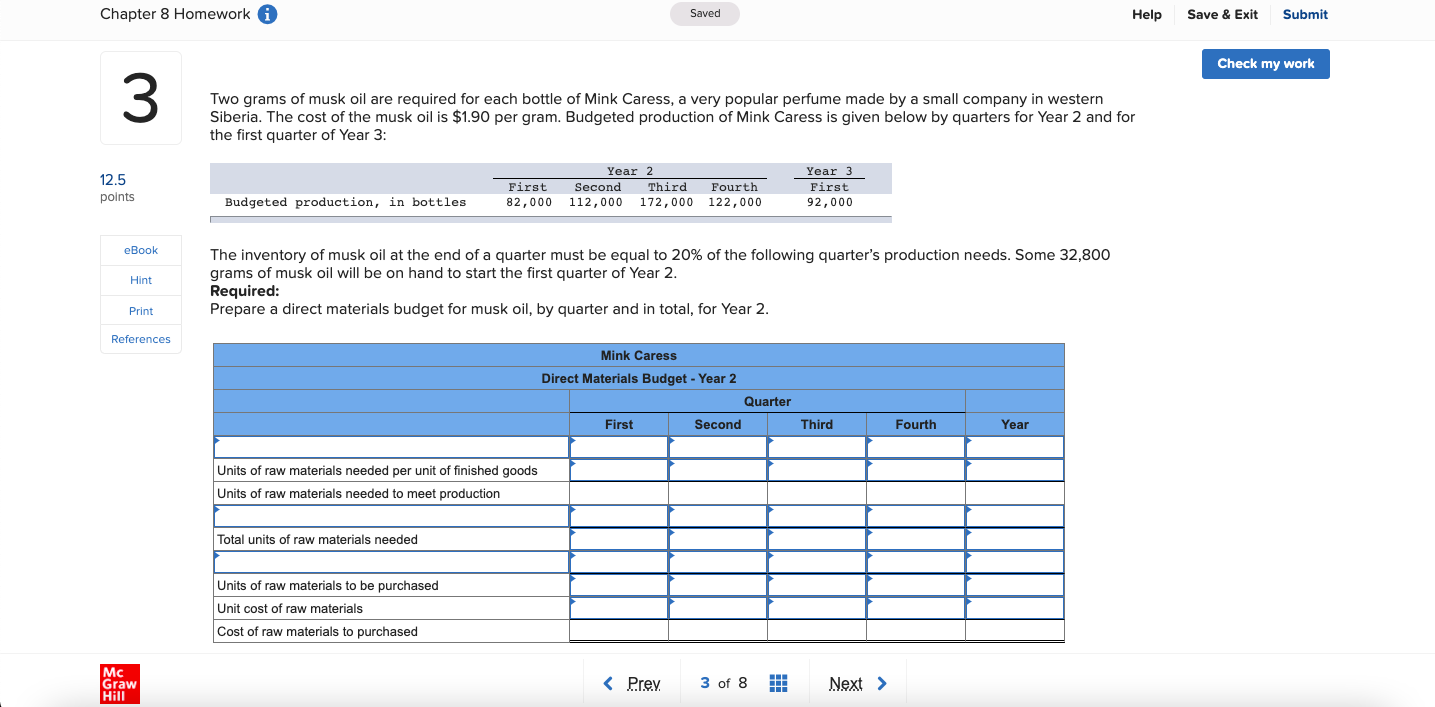Open the Fourth quarter dropdown above total units needed
The height and width of the screenshot is (707, 1435).
(x=915, y=516)
